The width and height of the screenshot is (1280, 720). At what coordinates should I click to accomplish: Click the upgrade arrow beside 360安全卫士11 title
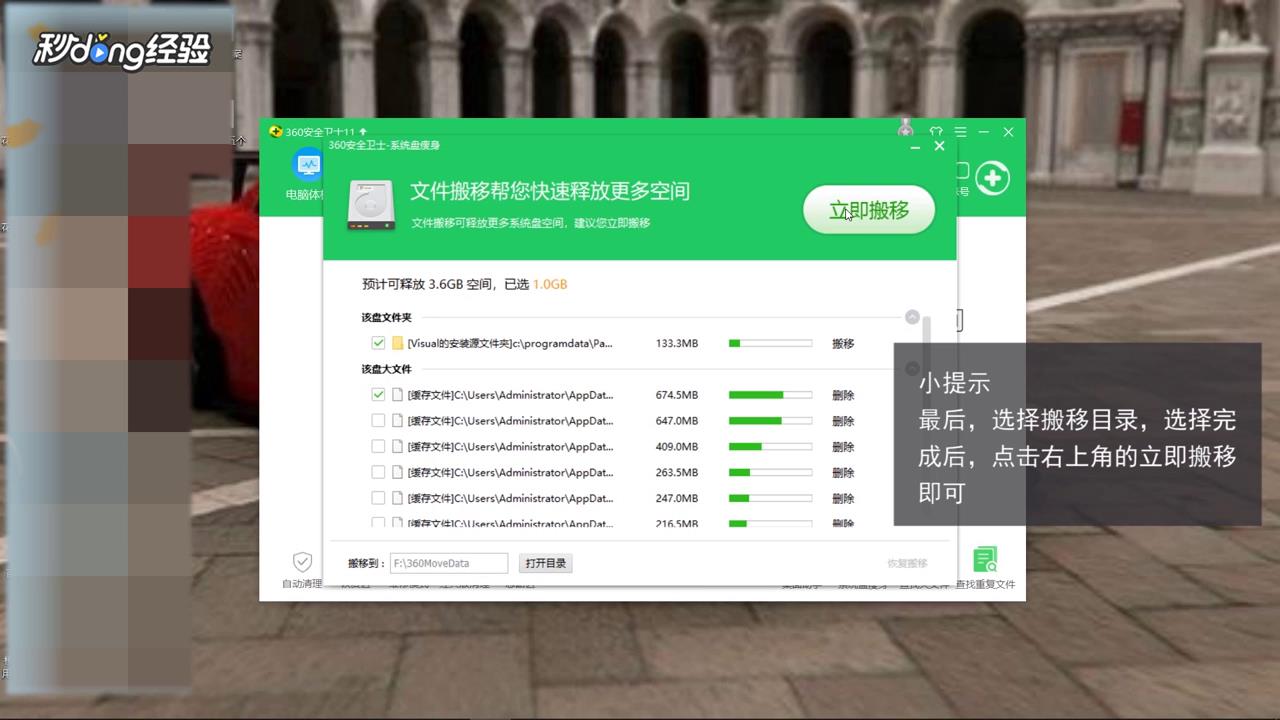coord(363,132)
